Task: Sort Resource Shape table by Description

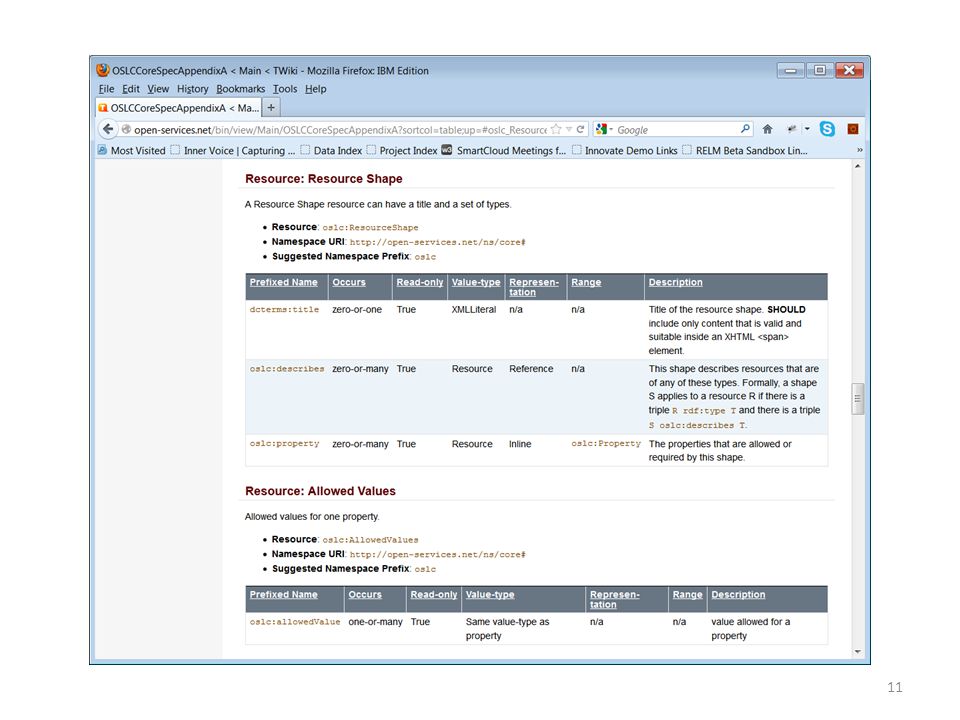Action: tap(675, 282)
